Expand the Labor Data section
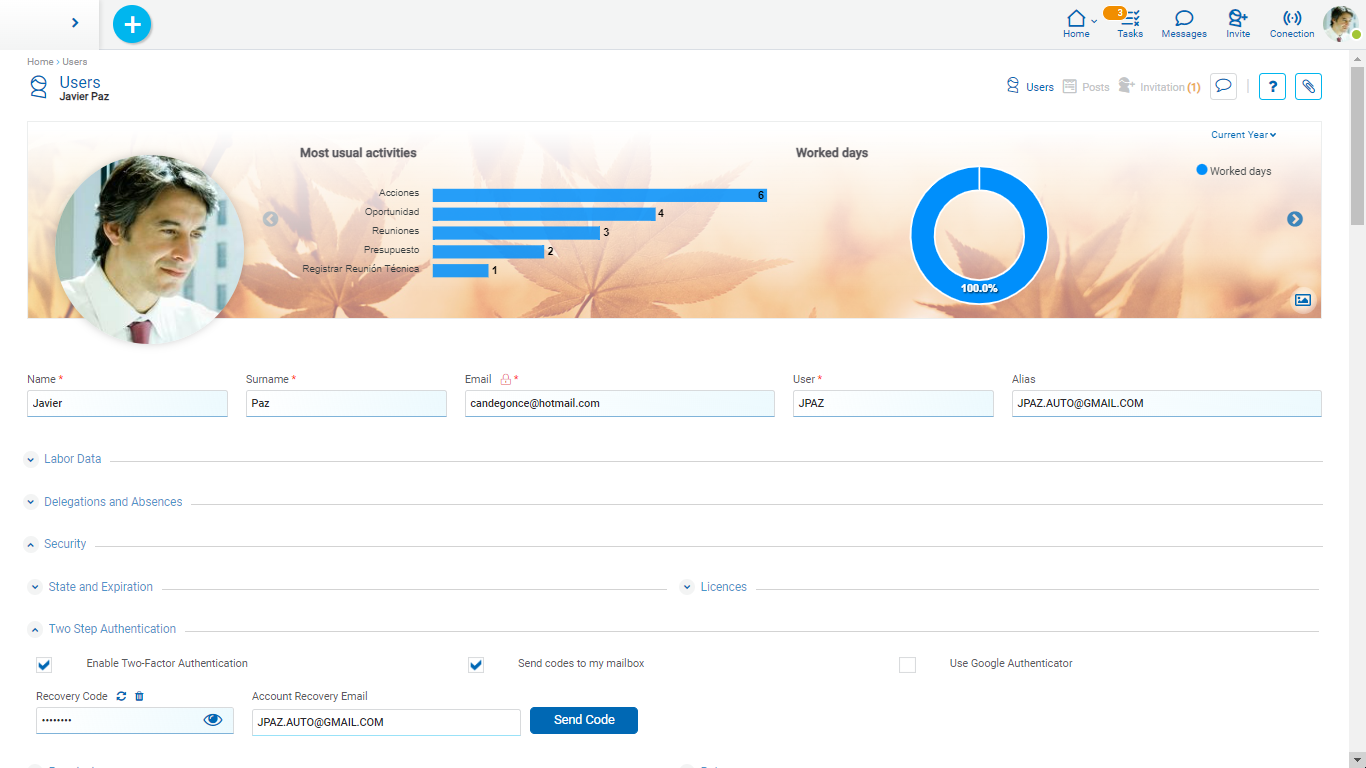This screenshot has height=768, width=1366. coord(33,460)
